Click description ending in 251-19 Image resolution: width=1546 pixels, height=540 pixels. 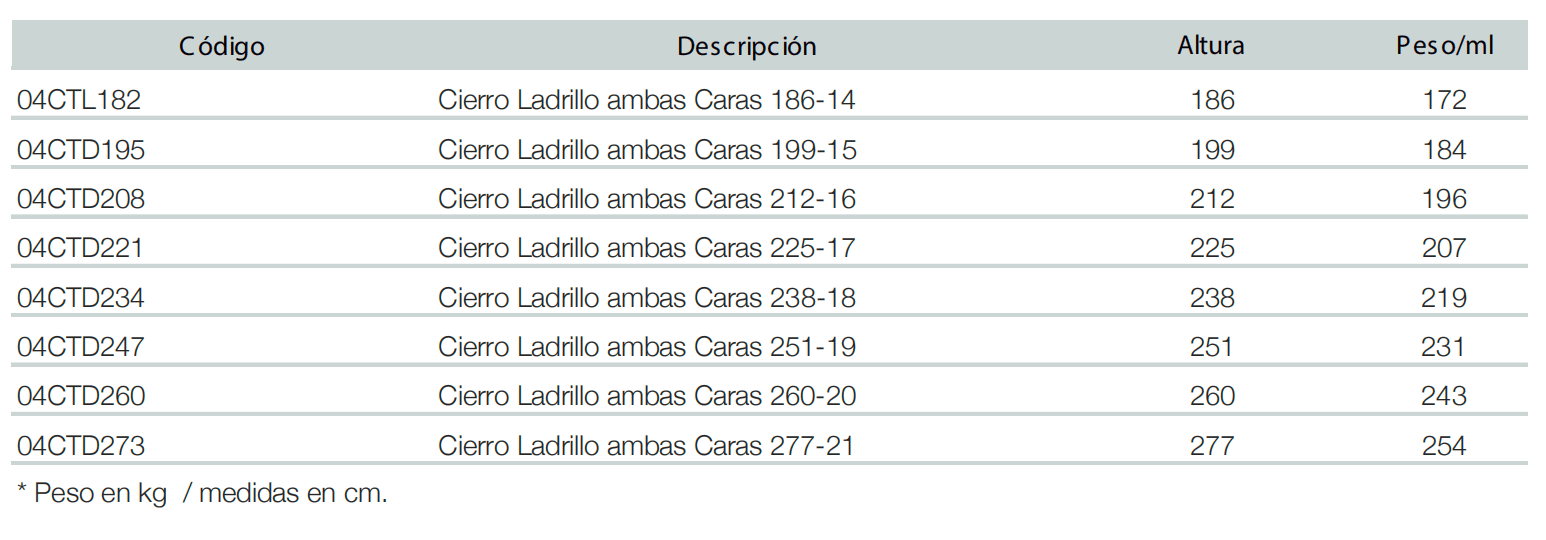point(647,347)
